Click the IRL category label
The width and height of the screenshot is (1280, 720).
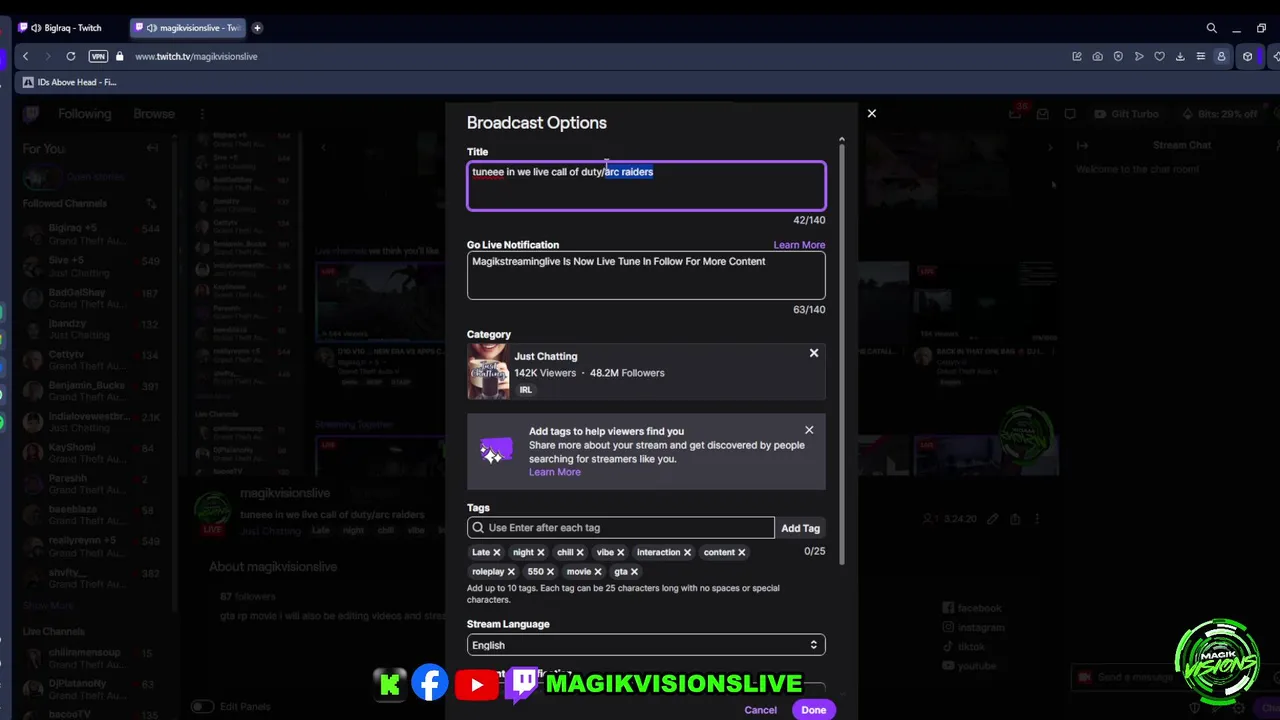(525, 390)
